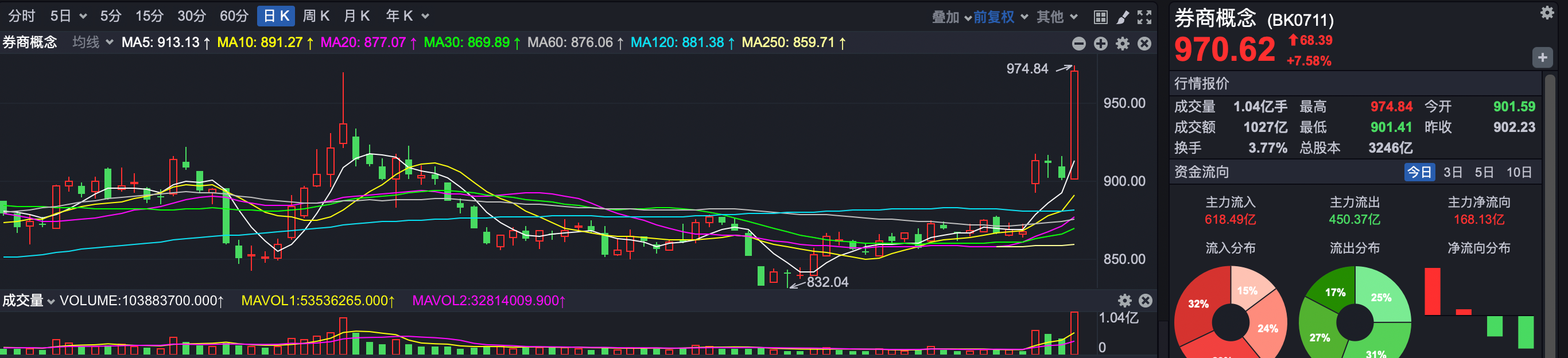Expand the 年K period options arrow

(x=425, y=17)
